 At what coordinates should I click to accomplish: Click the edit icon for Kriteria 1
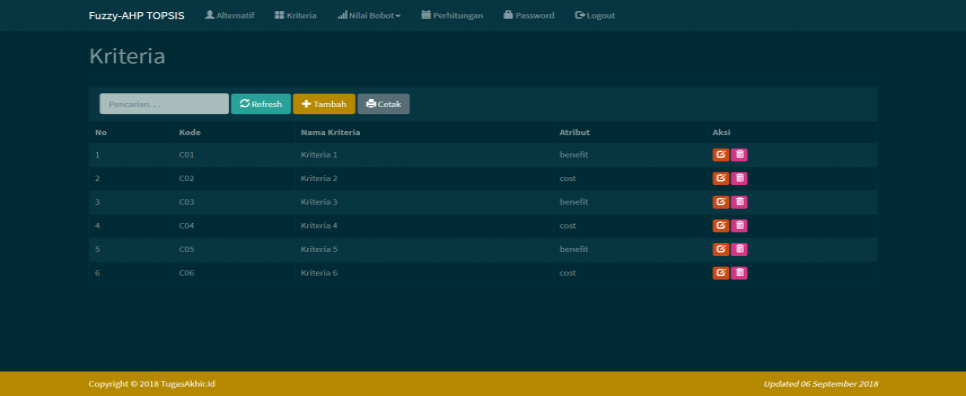[x=720, y=155]
